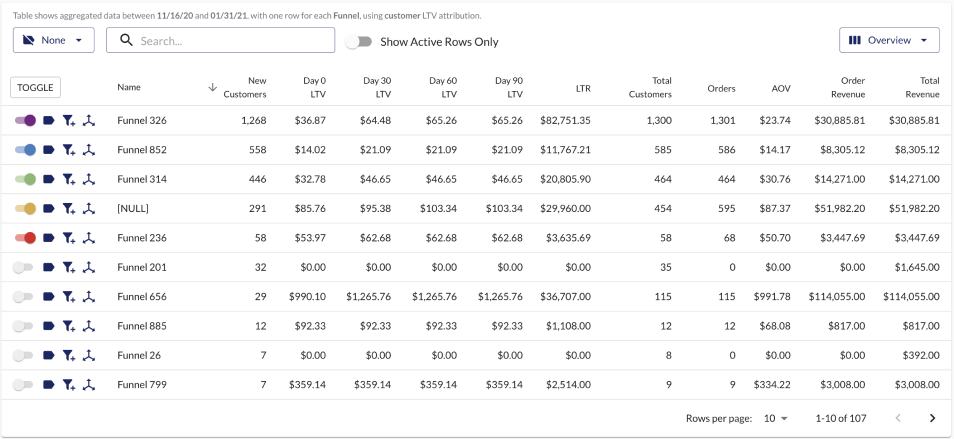Viewport: 954px width, 439px height.
Task: Disable the red Funnel 236 toggle
Action: point(26,238)
